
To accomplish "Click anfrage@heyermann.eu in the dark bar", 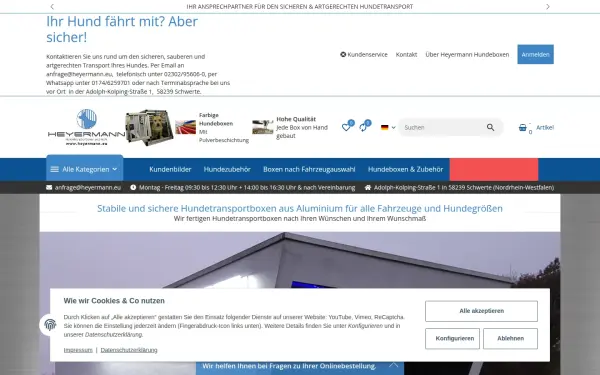I will [x=88, y=188].
